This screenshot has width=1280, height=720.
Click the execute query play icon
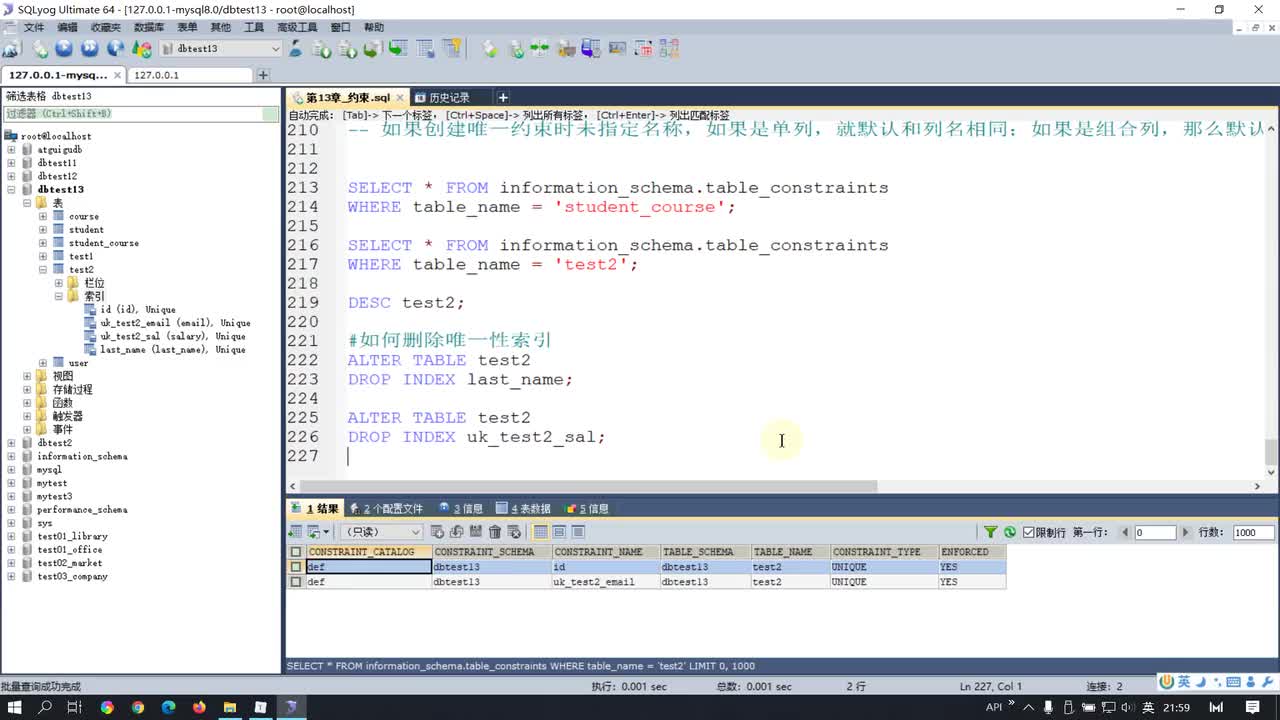pyautogui.click(x=64, y=48)
